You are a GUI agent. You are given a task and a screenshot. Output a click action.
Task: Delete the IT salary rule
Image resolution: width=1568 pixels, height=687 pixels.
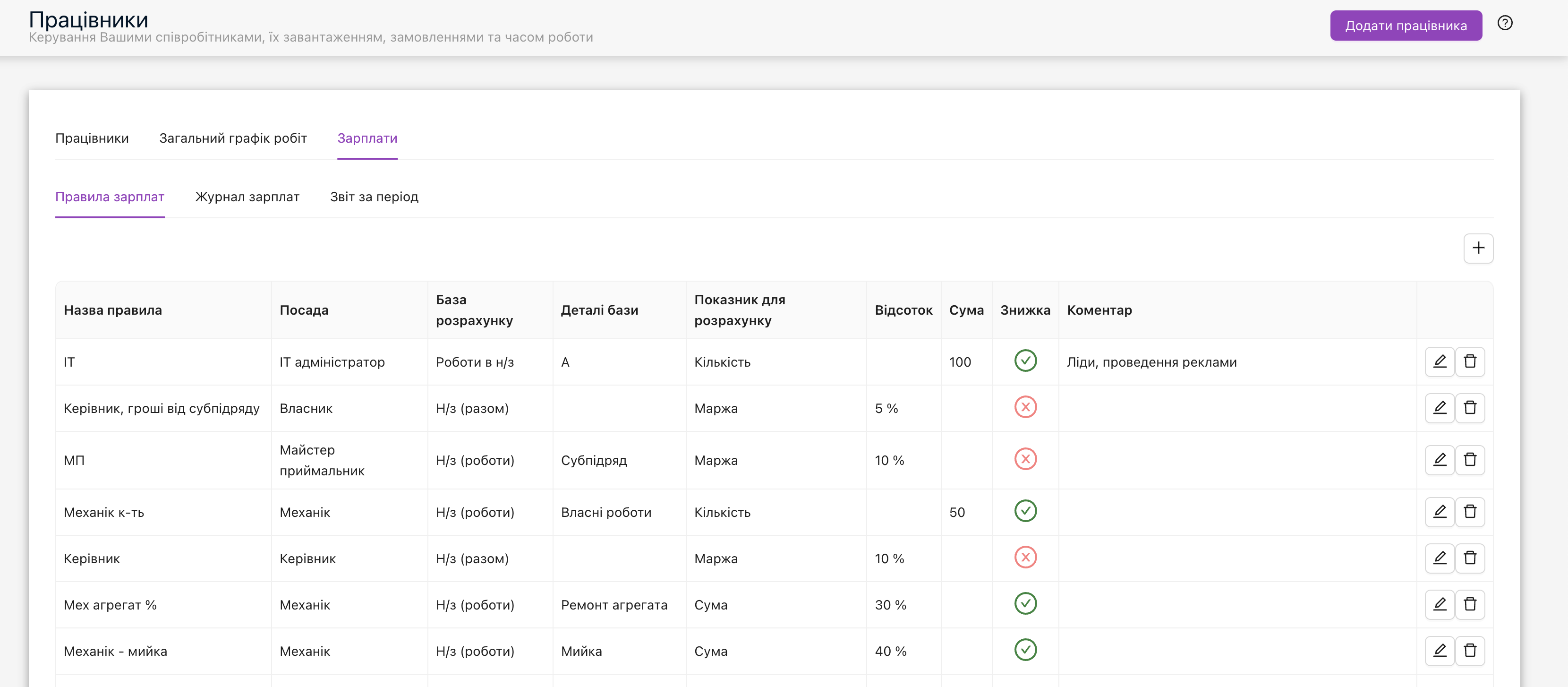[x=1470, y=362]
